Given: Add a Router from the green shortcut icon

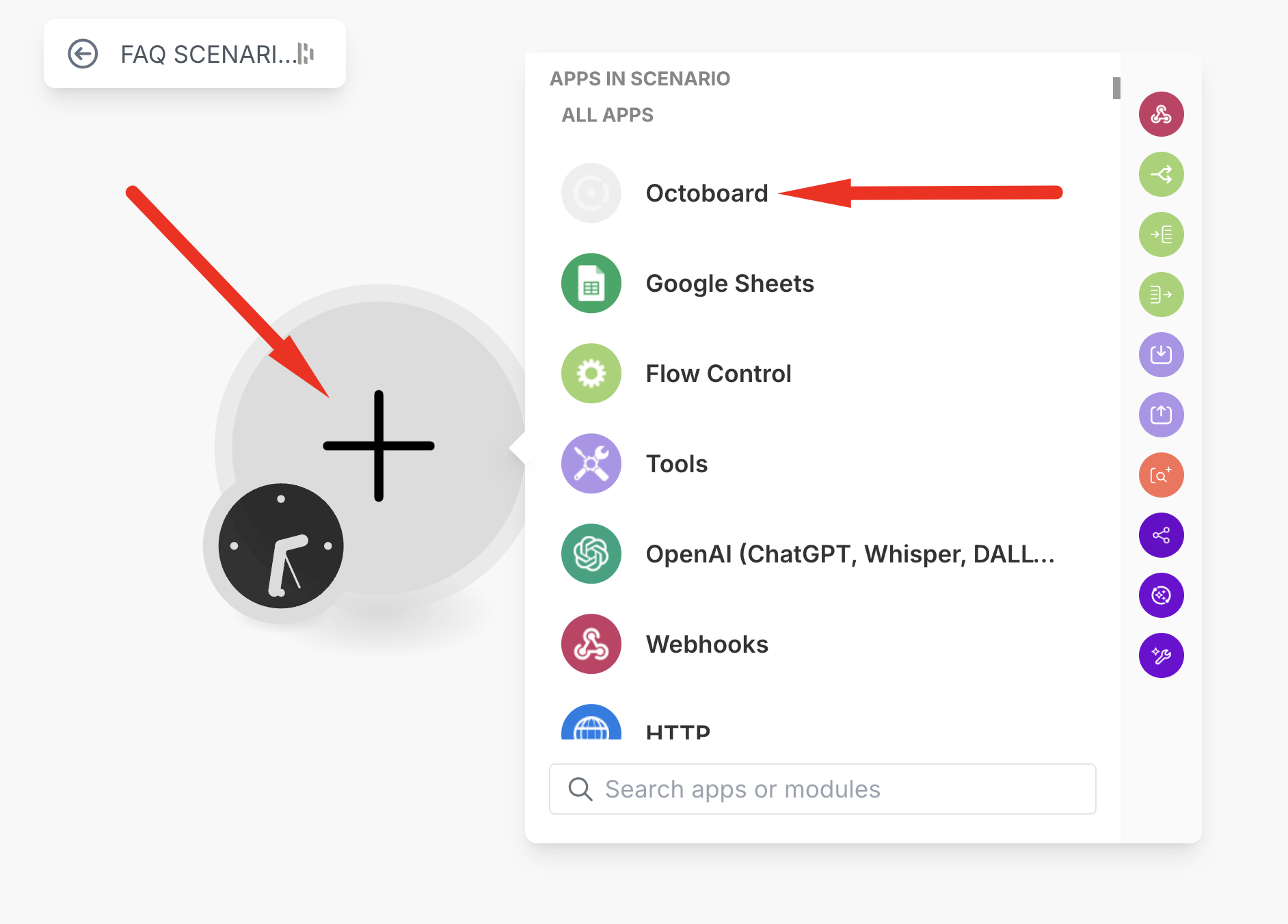Looking at the screenshot, I should 1161,174.
